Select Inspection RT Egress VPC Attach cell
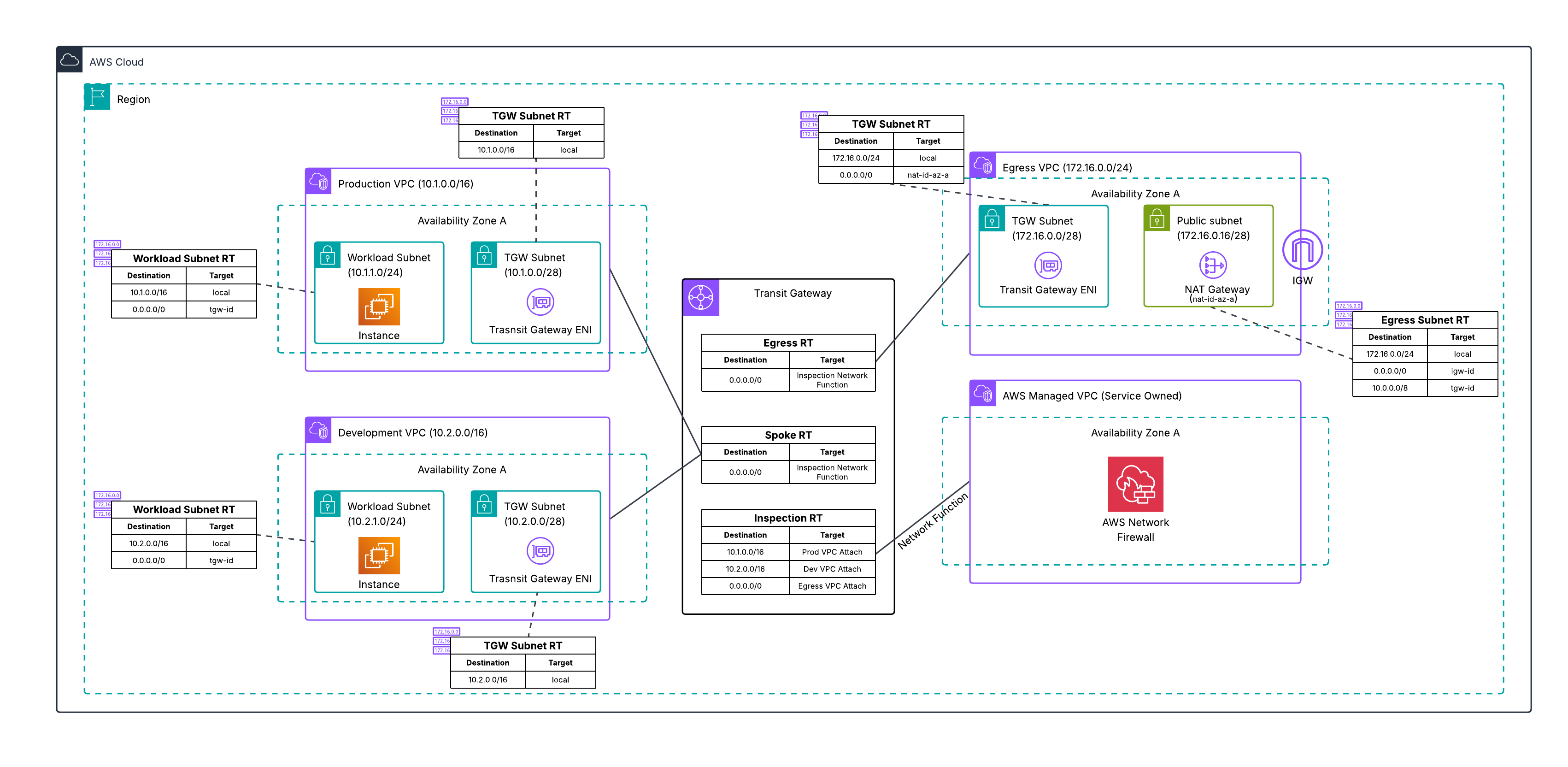The width and height of the screenshot is (1568, 767). click(x=832, y=585)
